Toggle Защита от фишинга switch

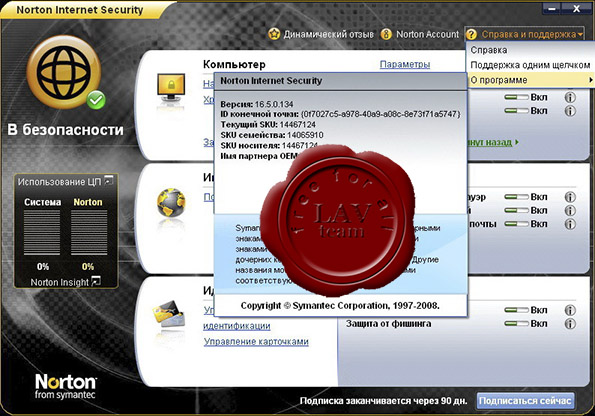click(x=516, y=324)
